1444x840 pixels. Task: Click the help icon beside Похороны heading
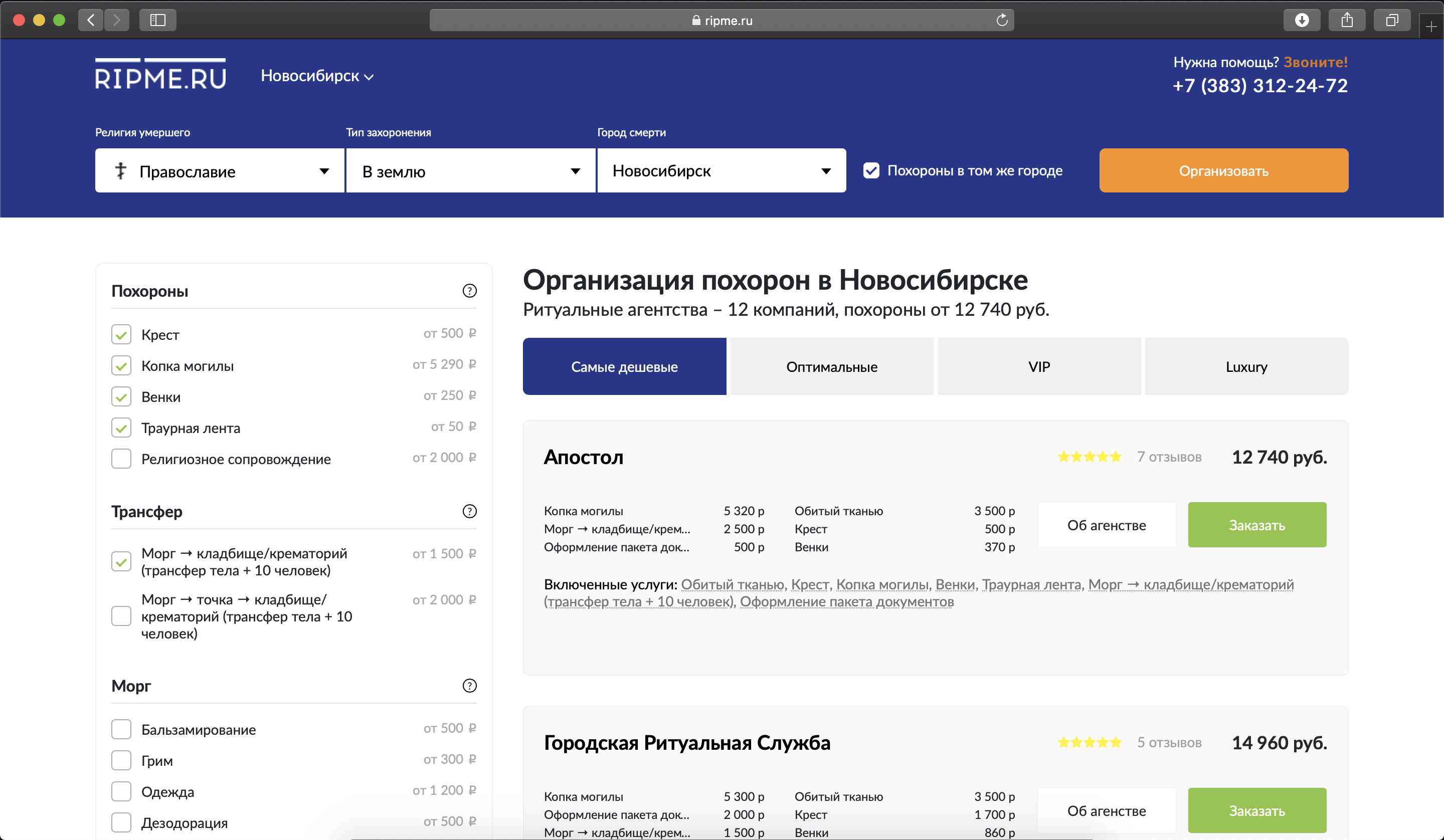point(469,291)
